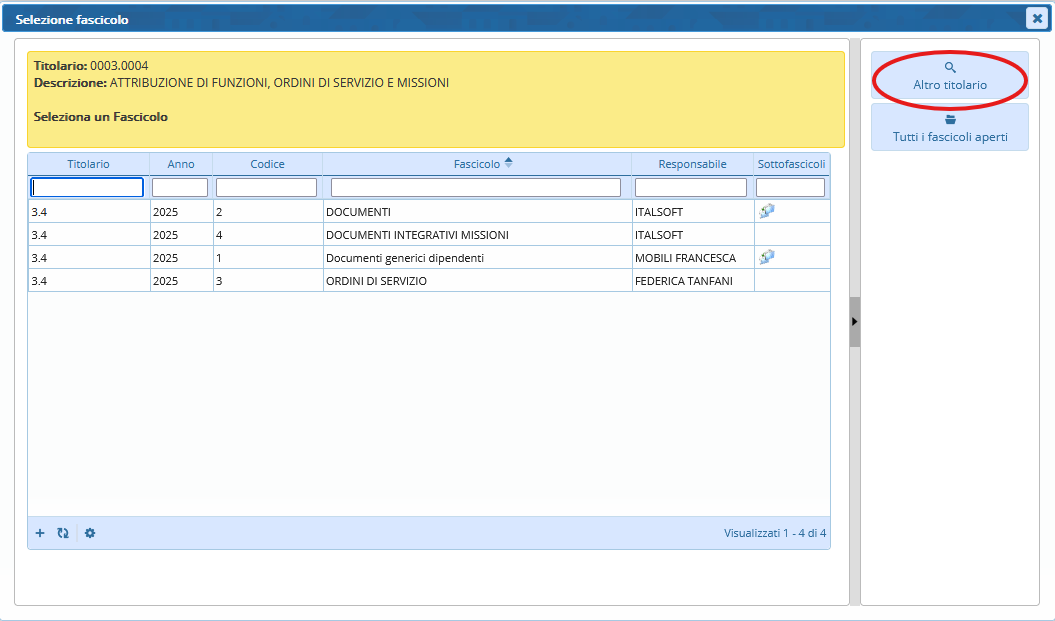
Task: Select the ORDINI DI SERVIZIO row
Action: point(376,281)
